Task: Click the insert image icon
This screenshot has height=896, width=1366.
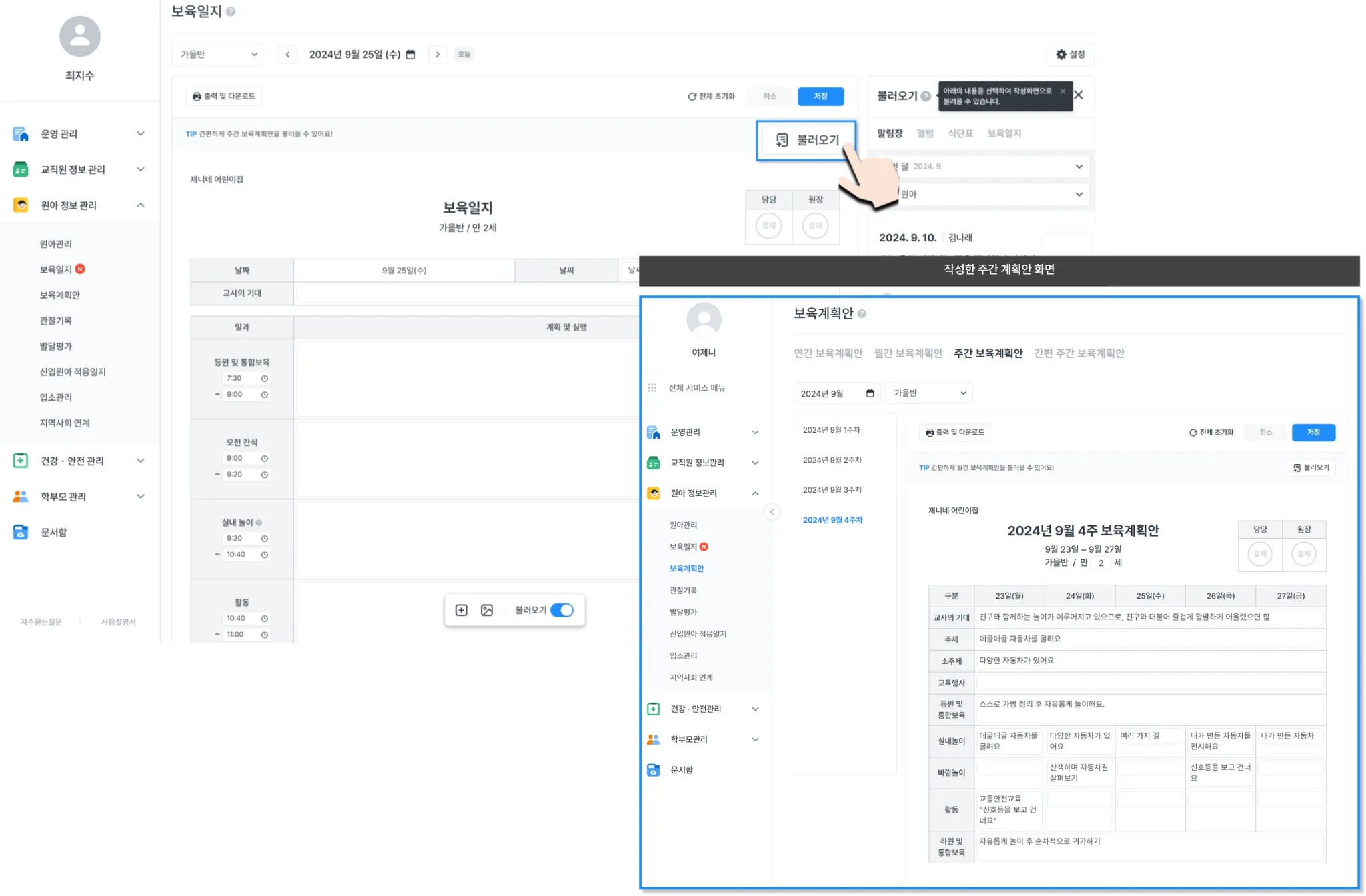Action: click(x=487, y=610)
